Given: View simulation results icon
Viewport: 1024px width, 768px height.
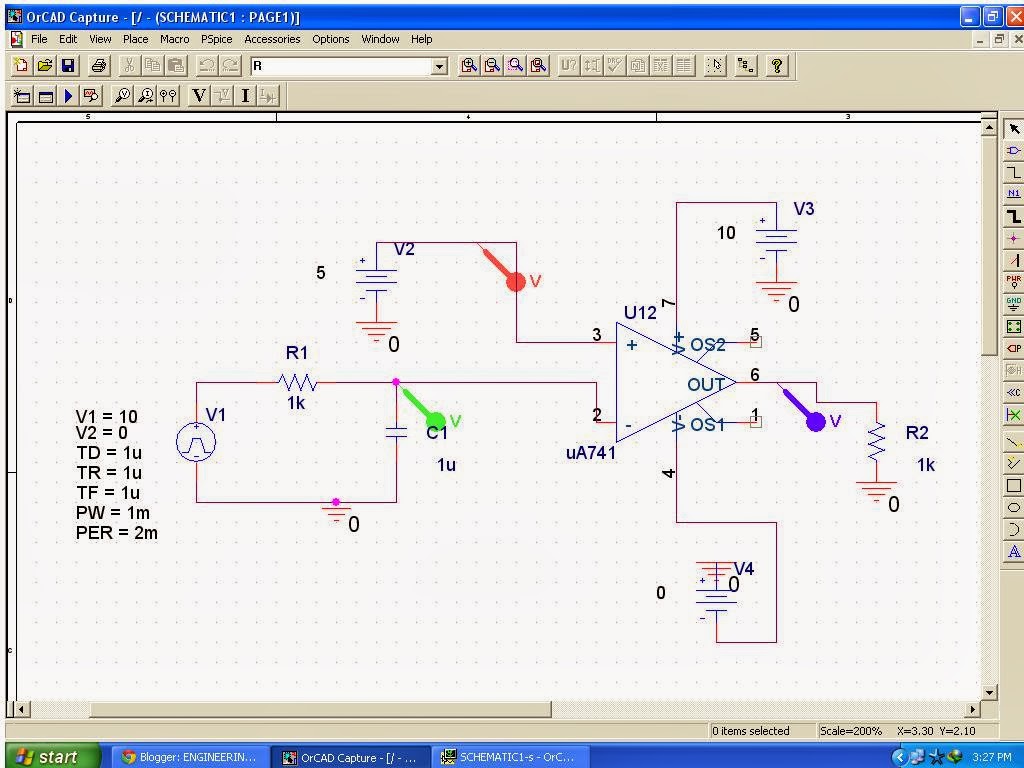Looking at the screenshot, I should click(91, 96).
